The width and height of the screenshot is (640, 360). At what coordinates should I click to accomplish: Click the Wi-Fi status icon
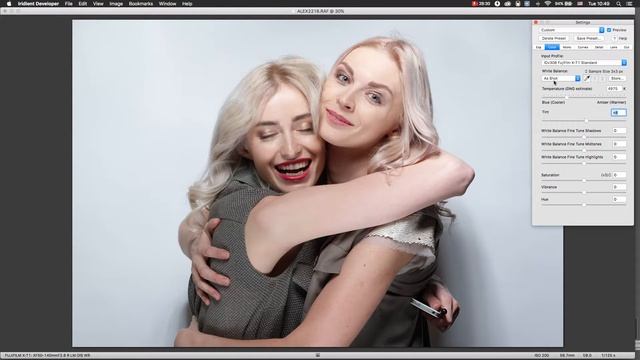(547, 4)
